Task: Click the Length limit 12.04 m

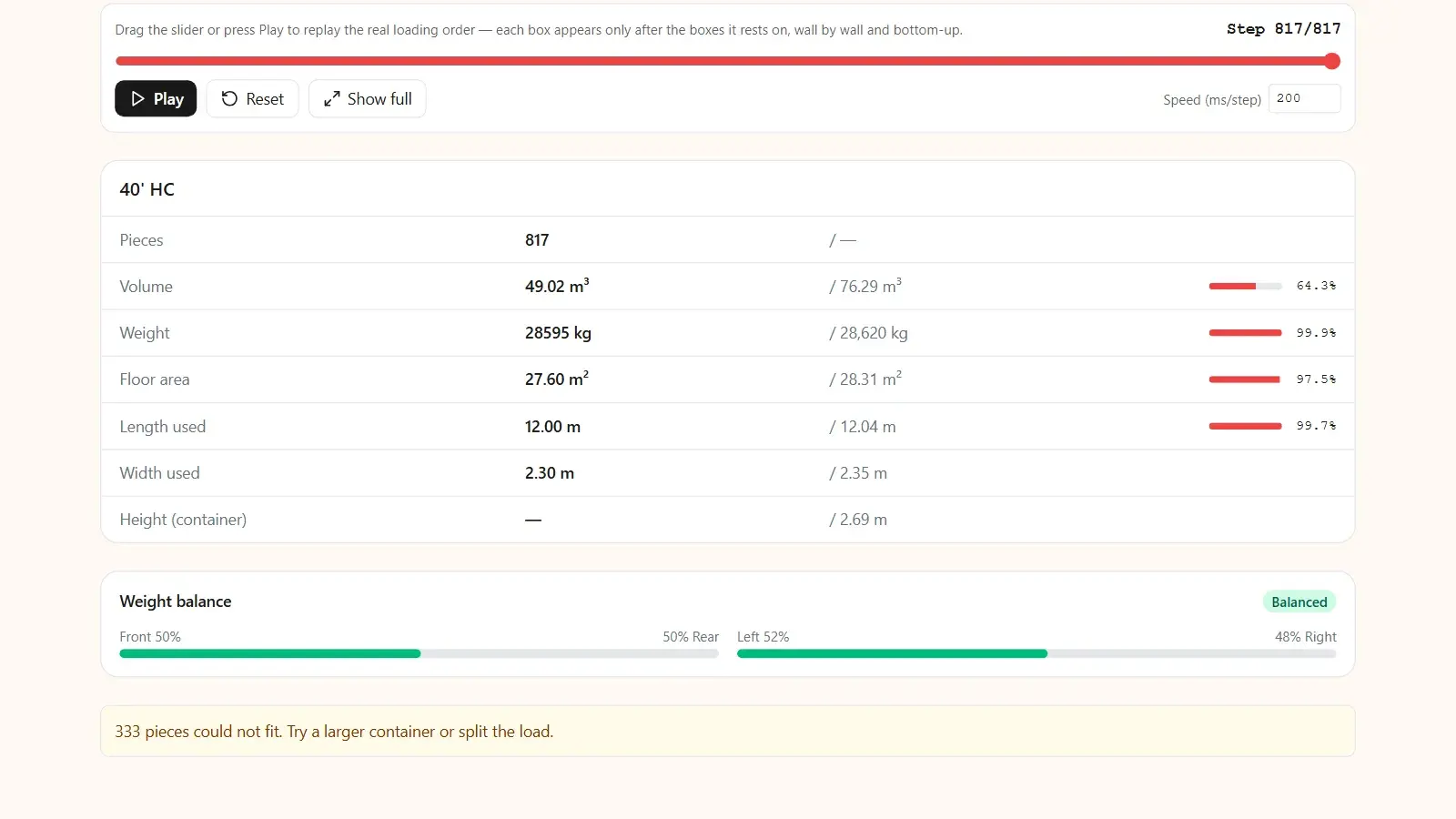Action: [863, 427]
